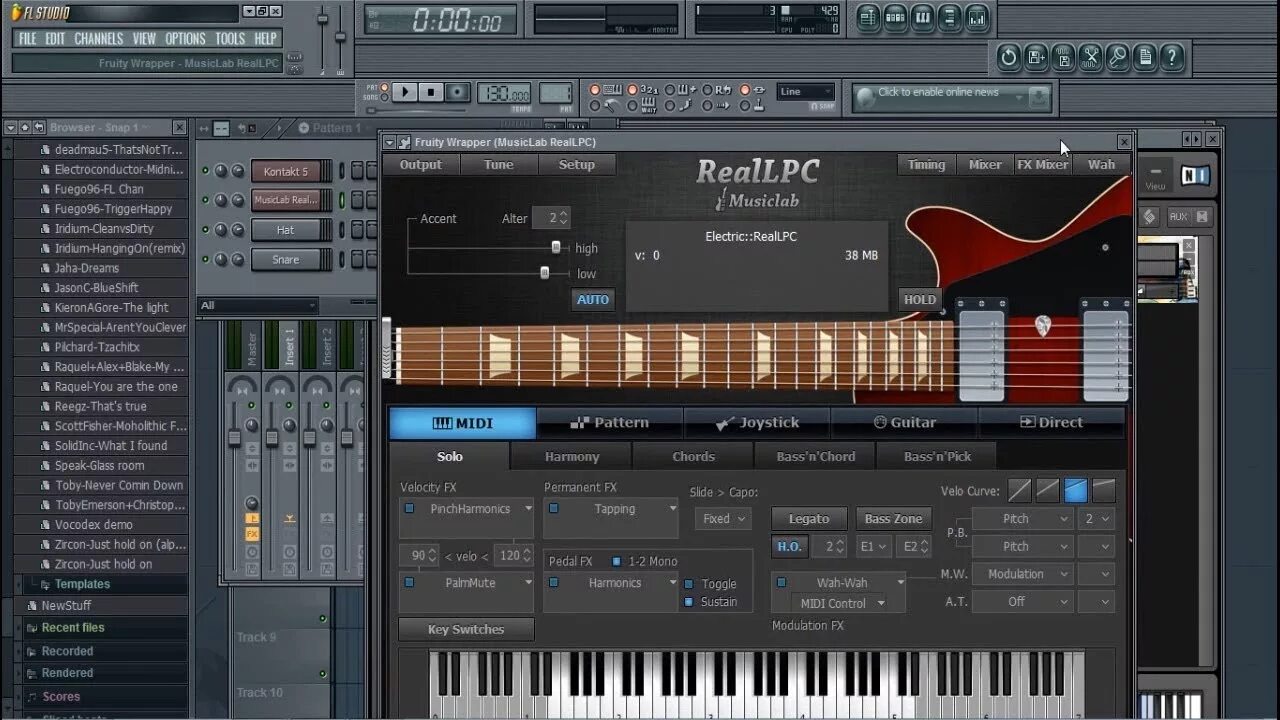Select the Toggle pedal mode option
The width and height of the screenshot is (1280, 720).
(x=688, y=584)
